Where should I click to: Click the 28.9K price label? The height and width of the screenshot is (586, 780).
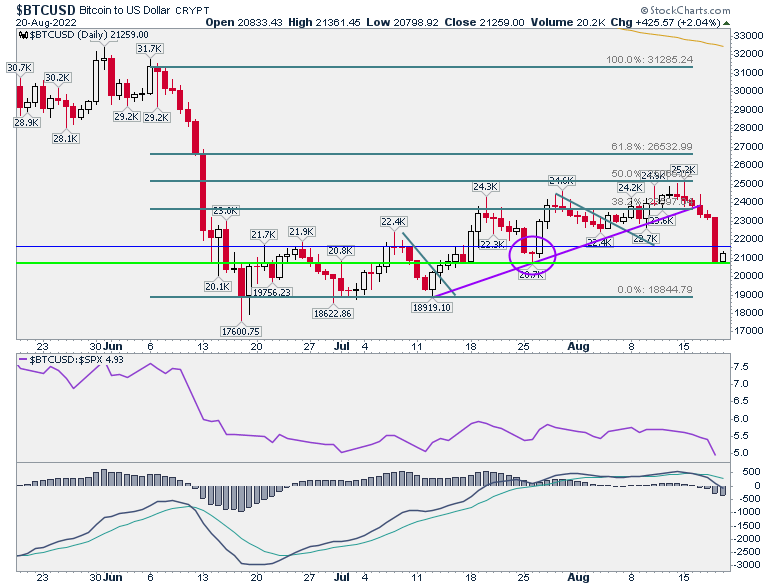click(x=27, y=122)
